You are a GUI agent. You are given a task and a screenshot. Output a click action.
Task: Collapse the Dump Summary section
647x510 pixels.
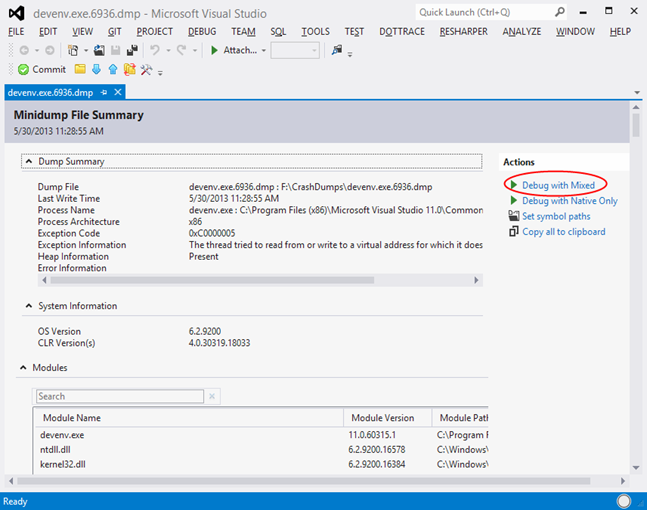28,161
